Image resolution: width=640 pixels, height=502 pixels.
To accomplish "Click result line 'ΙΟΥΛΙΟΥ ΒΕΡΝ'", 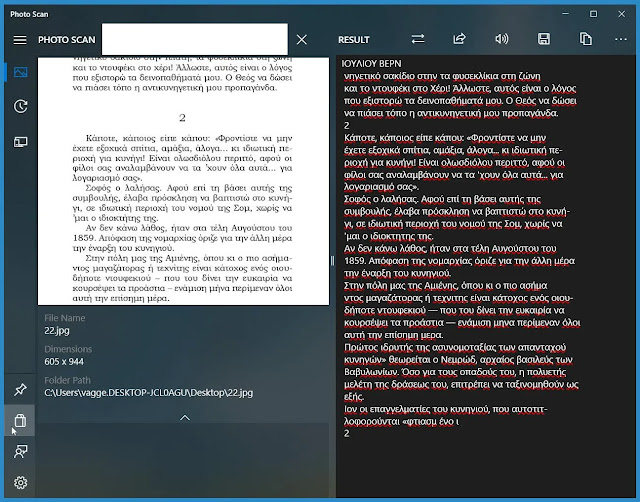I will tap(371, 64).
